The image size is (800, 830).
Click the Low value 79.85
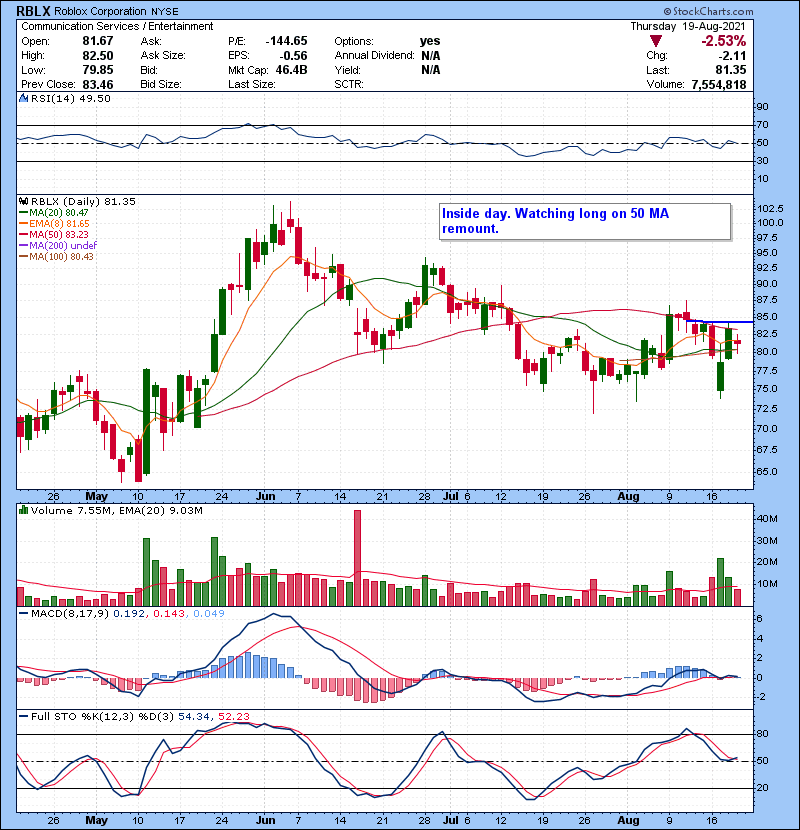tap(97, 70)
